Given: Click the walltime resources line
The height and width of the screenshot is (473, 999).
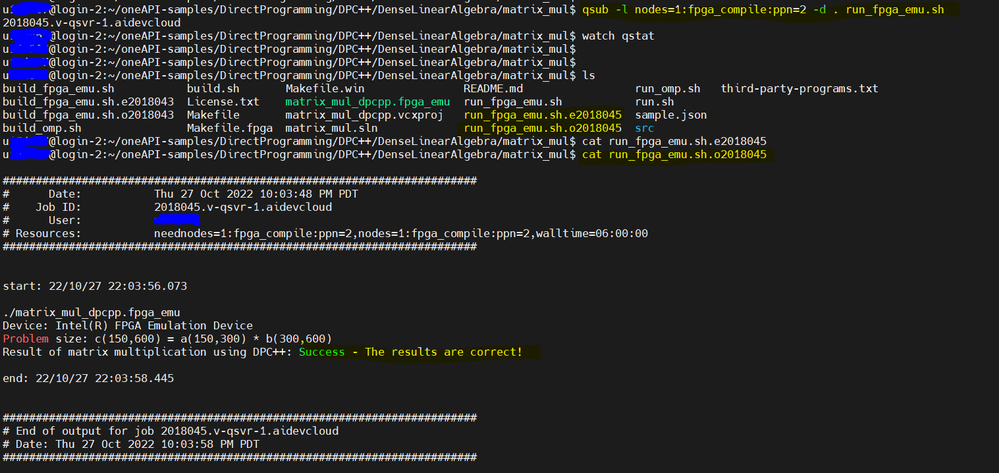Looking at the screenshot, I should coord(400,233).
